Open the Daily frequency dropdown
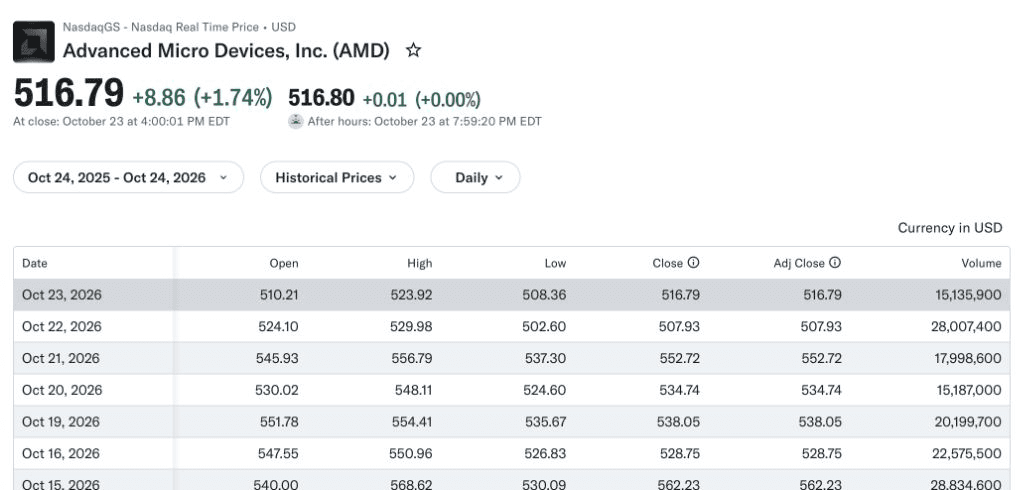 pyautogui.click(x=475, y=178)
